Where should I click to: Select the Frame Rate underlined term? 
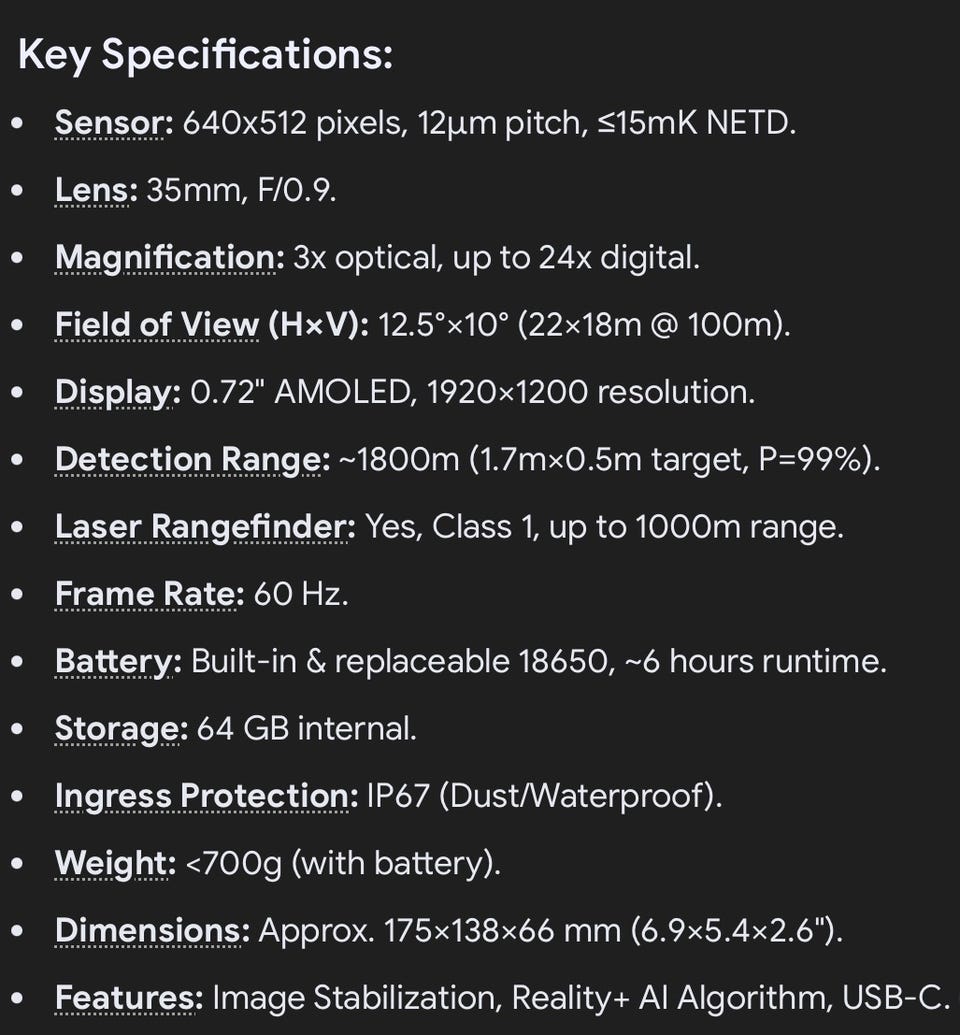pos(149,594)
